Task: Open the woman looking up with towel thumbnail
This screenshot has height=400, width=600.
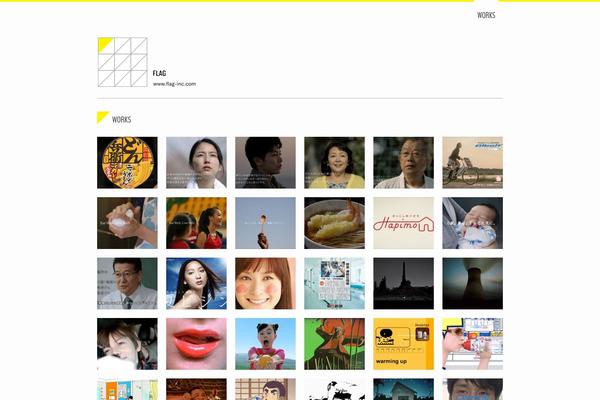Action: 196,163
